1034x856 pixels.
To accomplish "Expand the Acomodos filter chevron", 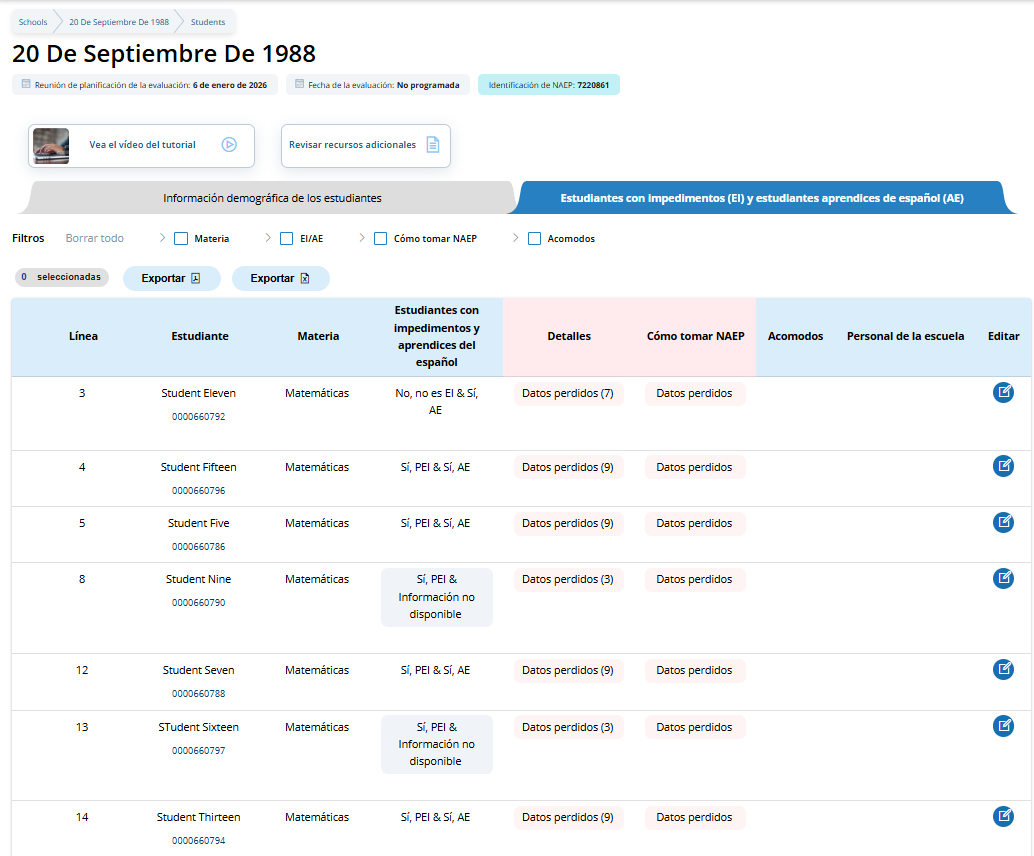I will tap(516, 238).
